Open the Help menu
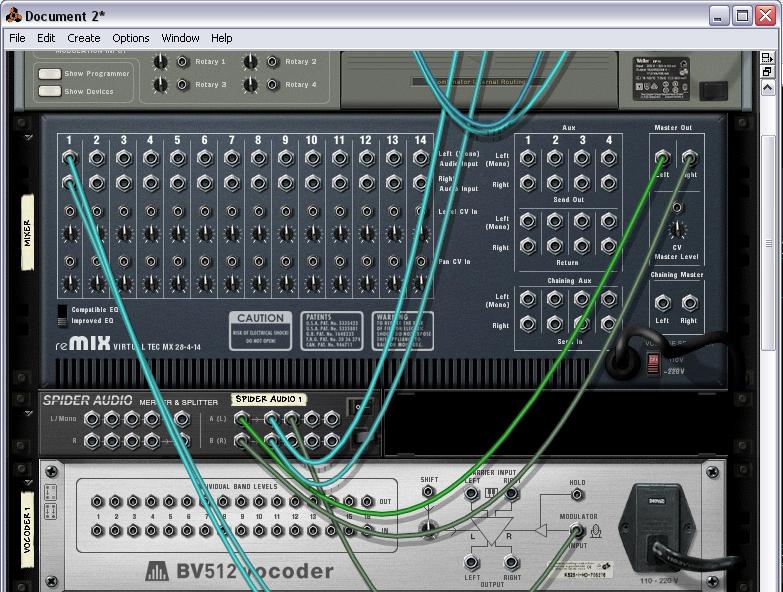This screenshot has height=592, width=783. click(221, 38)
